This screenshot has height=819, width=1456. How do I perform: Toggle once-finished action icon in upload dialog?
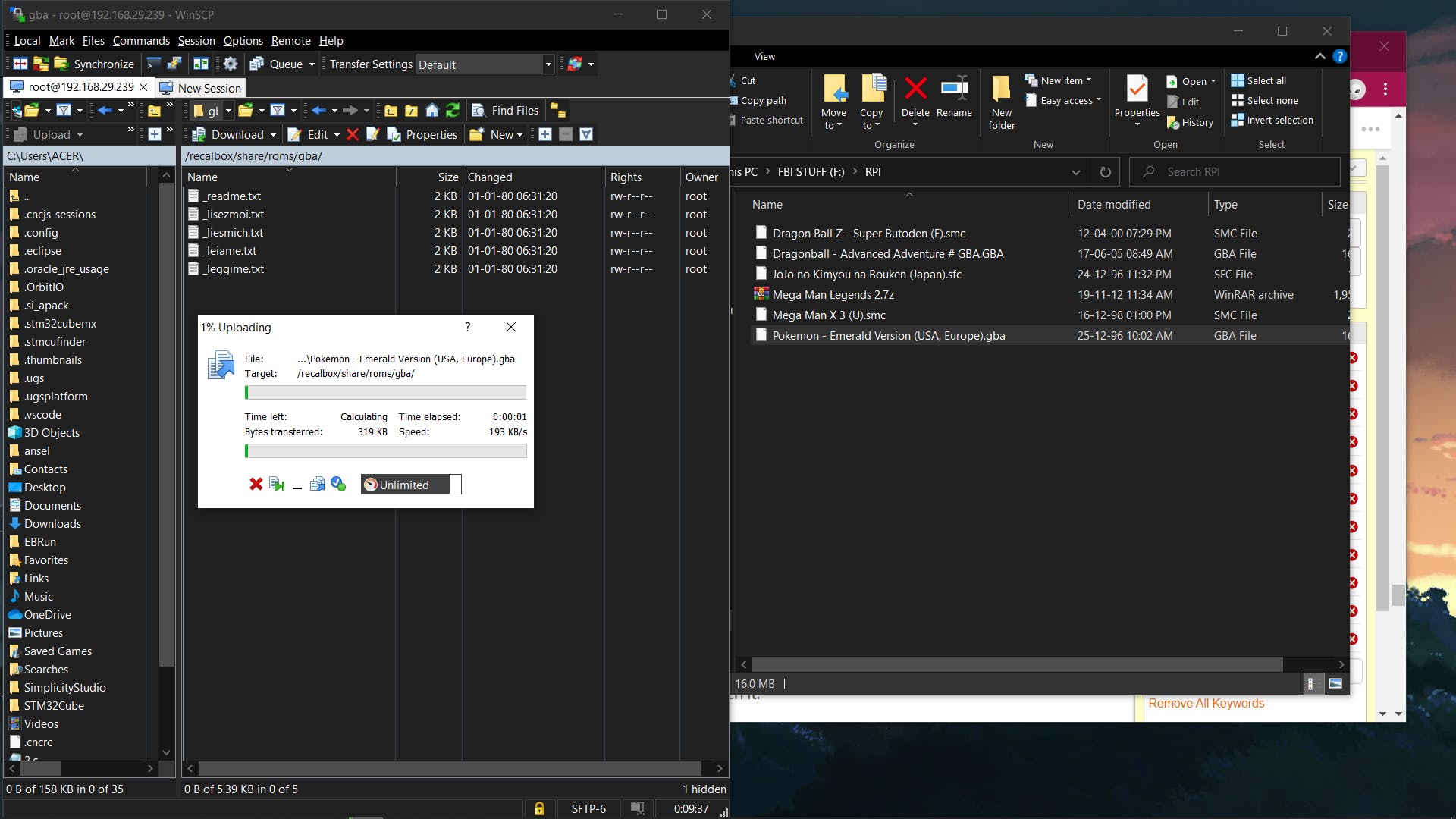pos(338,485)
